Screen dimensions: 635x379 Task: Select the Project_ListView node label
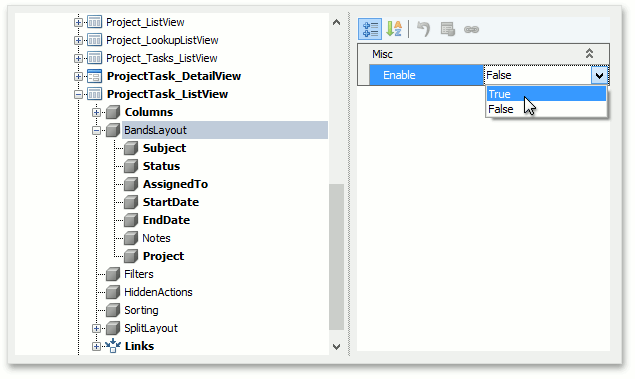[145, 22]
